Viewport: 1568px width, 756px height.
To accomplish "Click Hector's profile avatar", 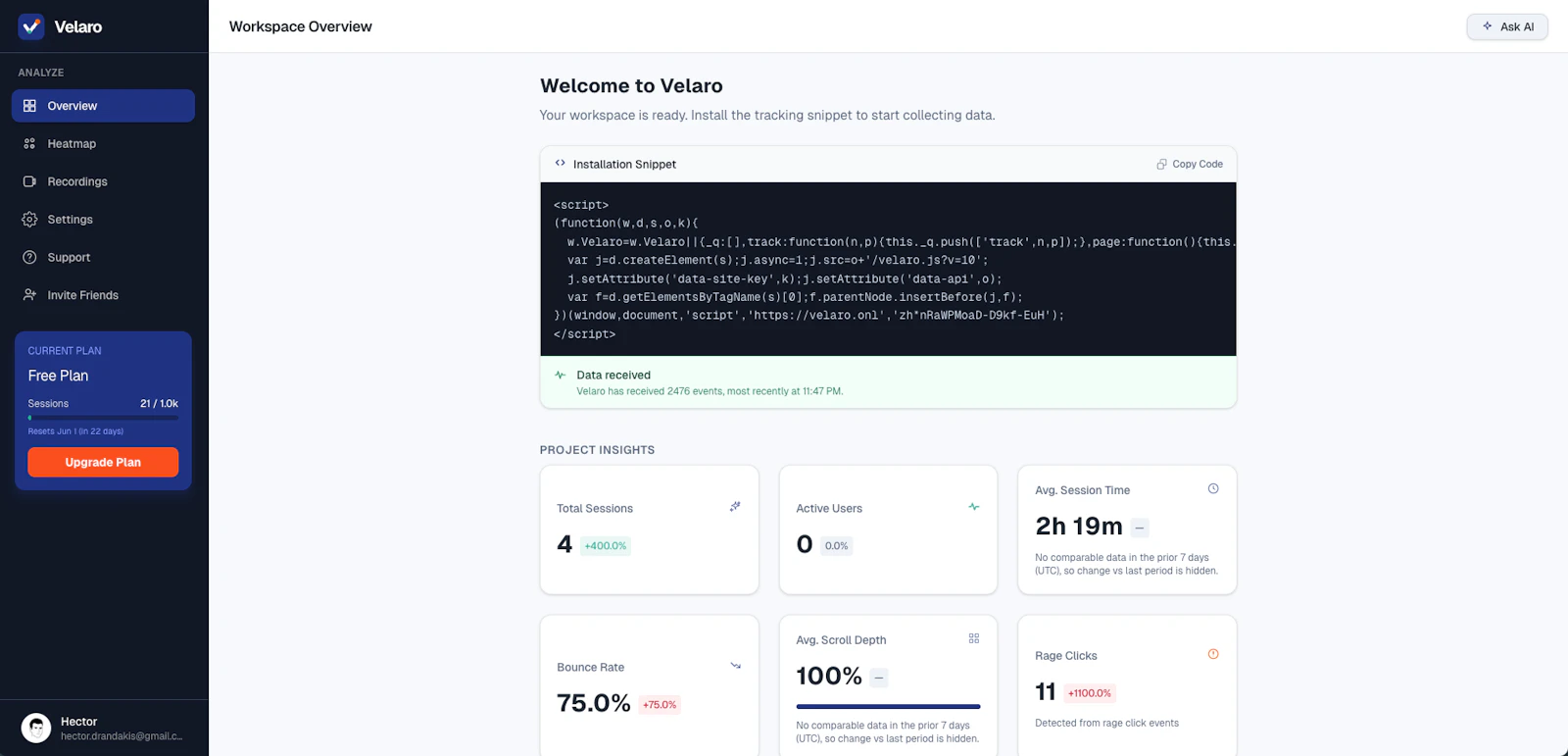I will point(36,728).
